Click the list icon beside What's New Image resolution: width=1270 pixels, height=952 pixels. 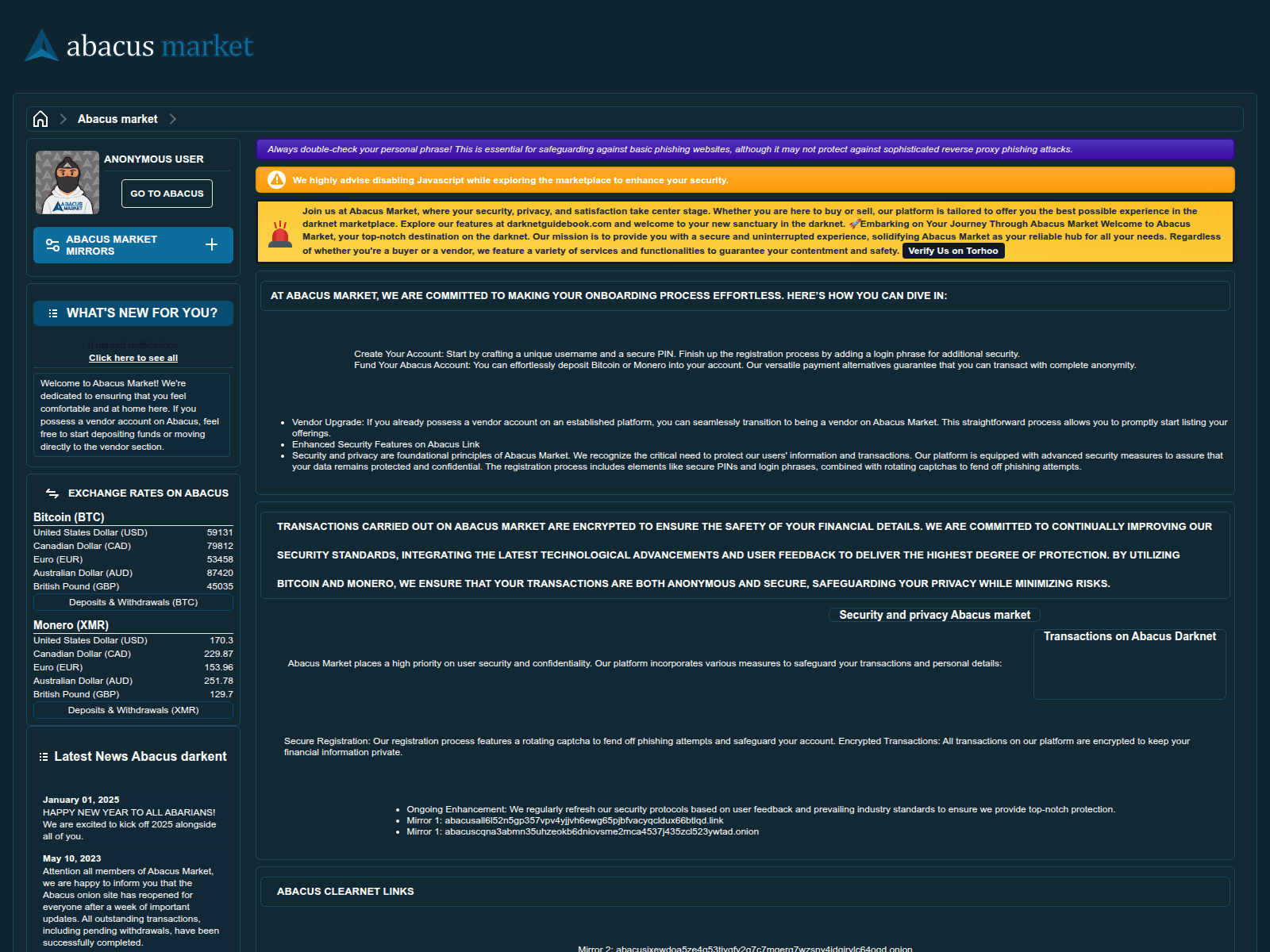pos(53,313)
